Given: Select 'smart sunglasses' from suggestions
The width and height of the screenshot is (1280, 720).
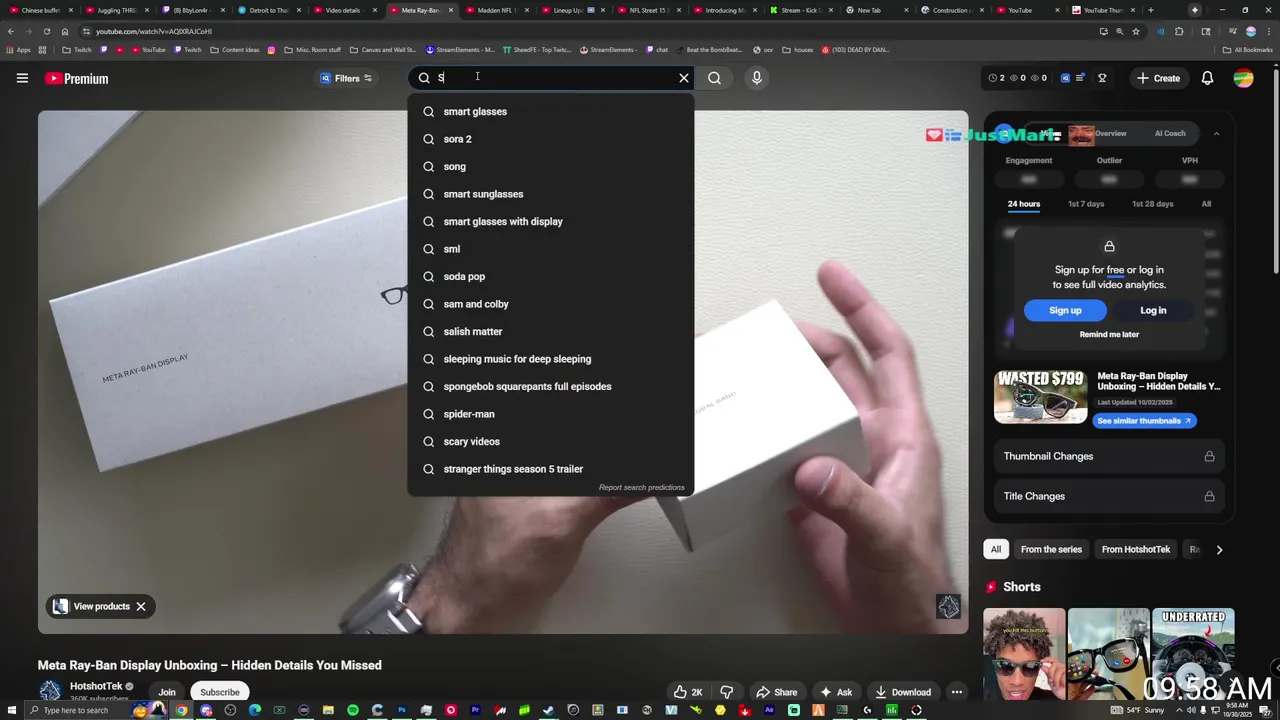Looking at the screenshot, I should pos(550,194).
